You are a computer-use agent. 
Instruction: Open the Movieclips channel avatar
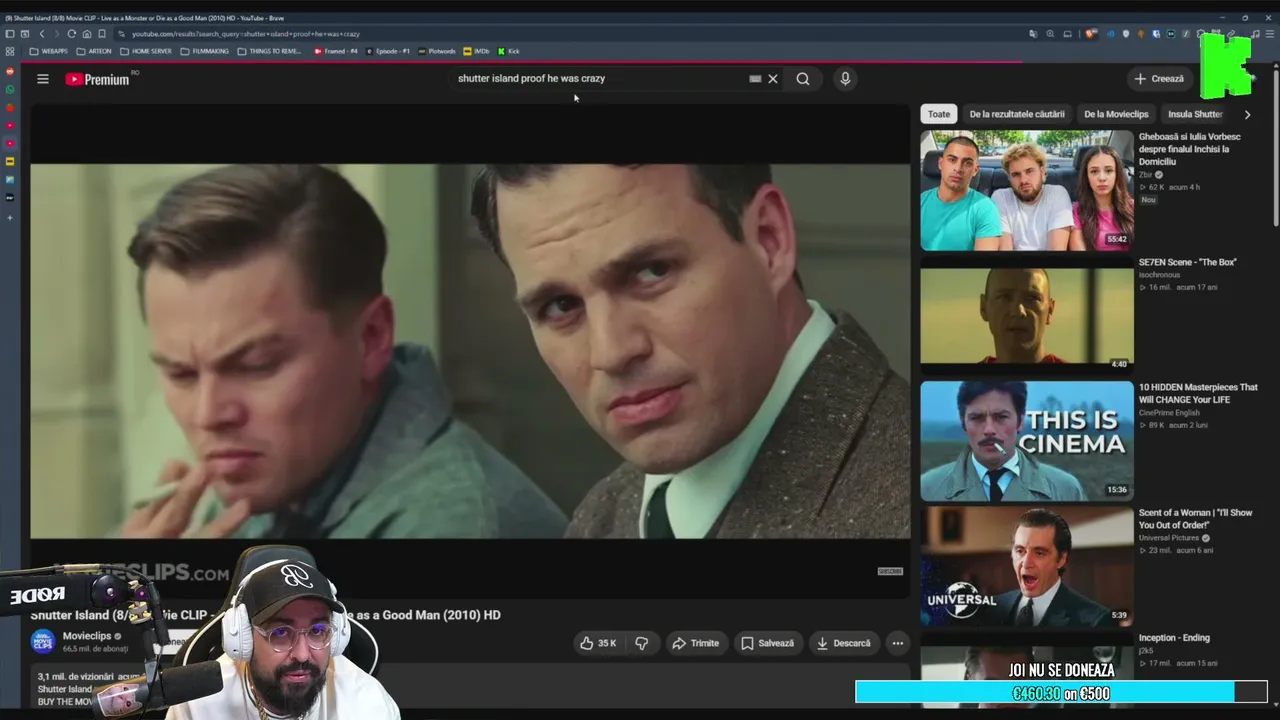coord(43,642)
